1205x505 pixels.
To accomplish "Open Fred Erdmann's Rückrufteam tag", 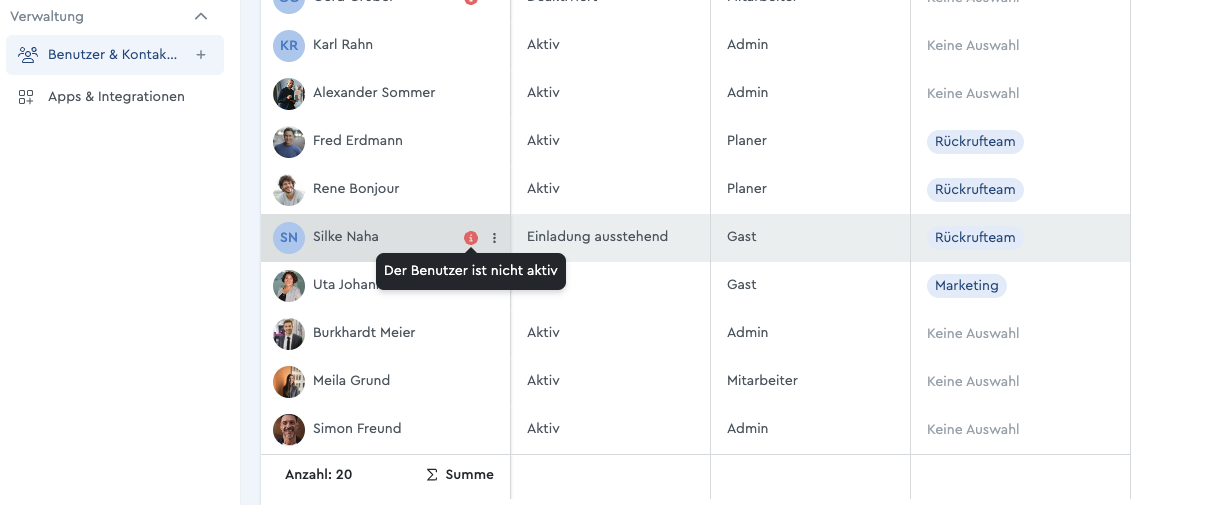I will 975,141.
